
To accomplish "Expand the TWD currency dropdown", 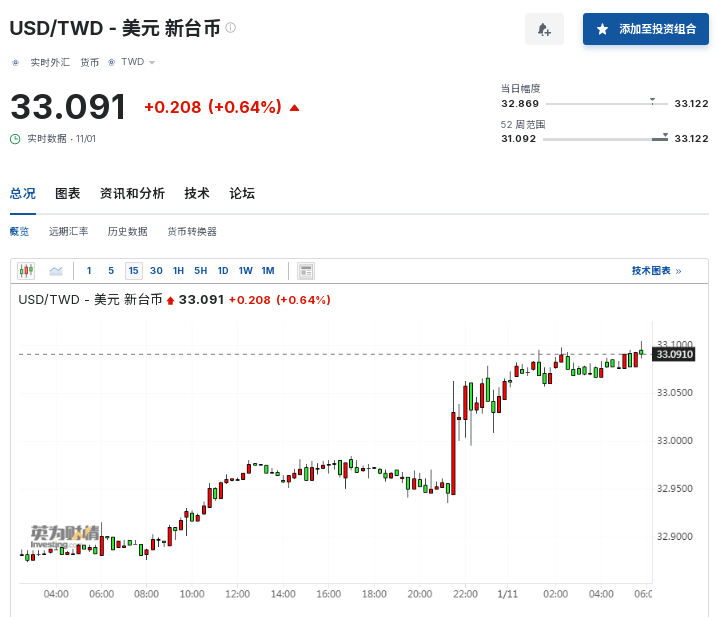I will (152, 63).
